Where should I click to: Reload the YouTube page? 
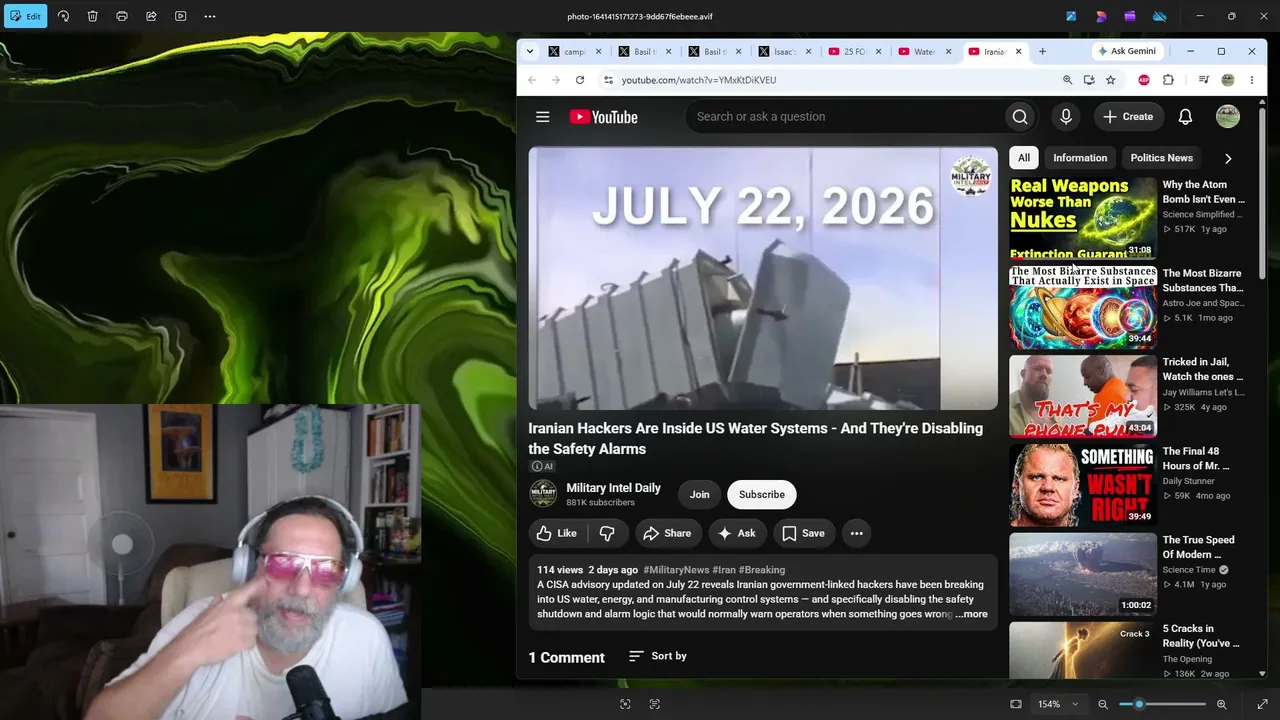click(580, 80)
